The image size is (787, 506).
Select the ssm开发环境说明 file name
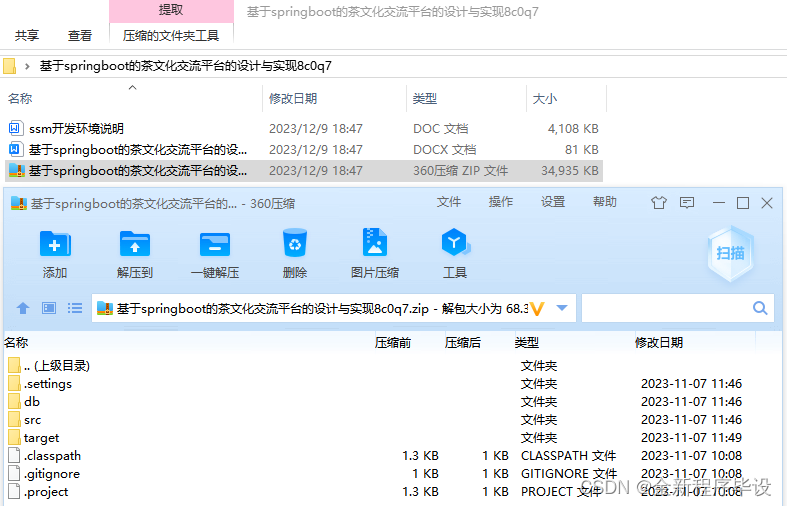76,129
